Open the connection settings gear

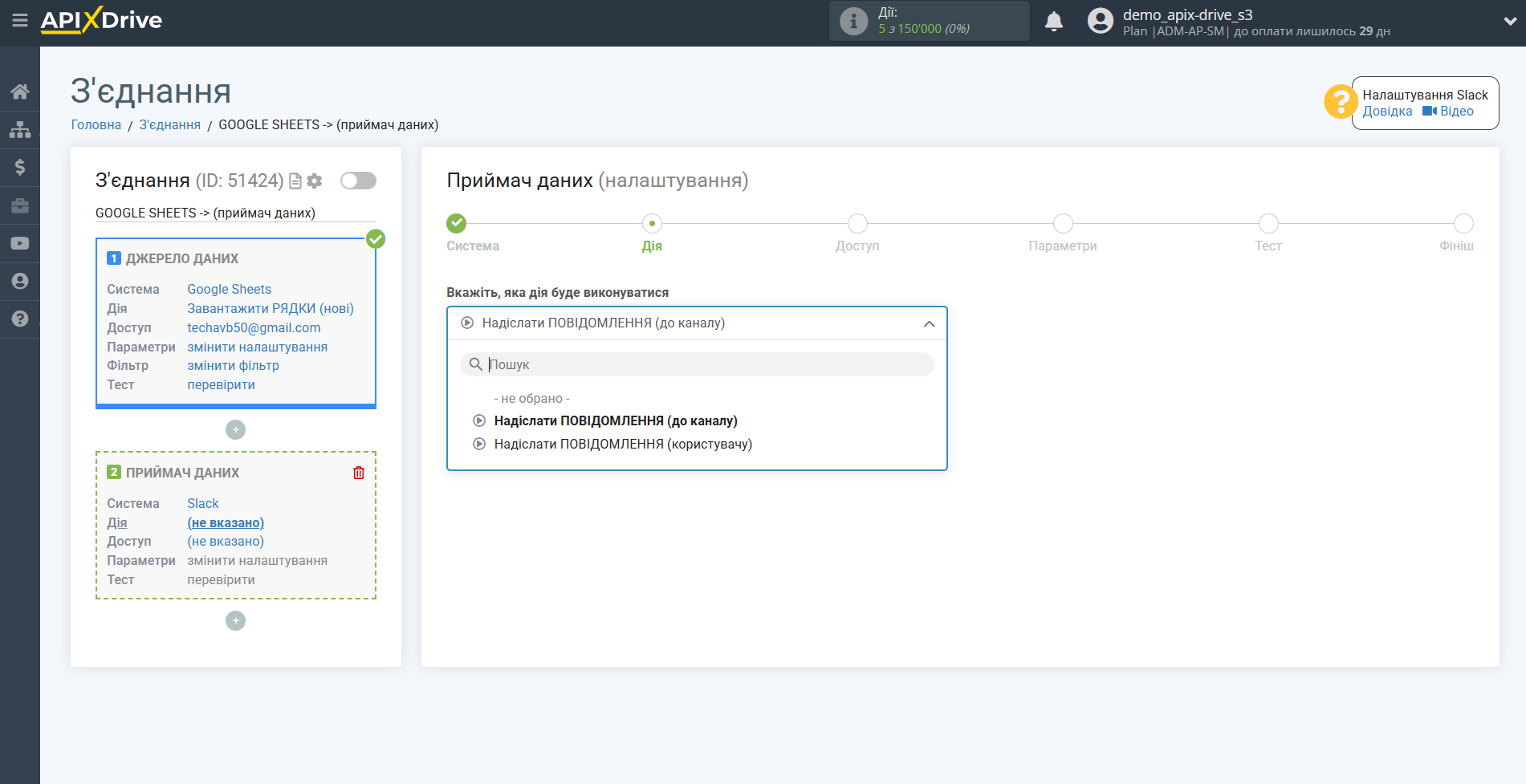[x=315, y=181]
